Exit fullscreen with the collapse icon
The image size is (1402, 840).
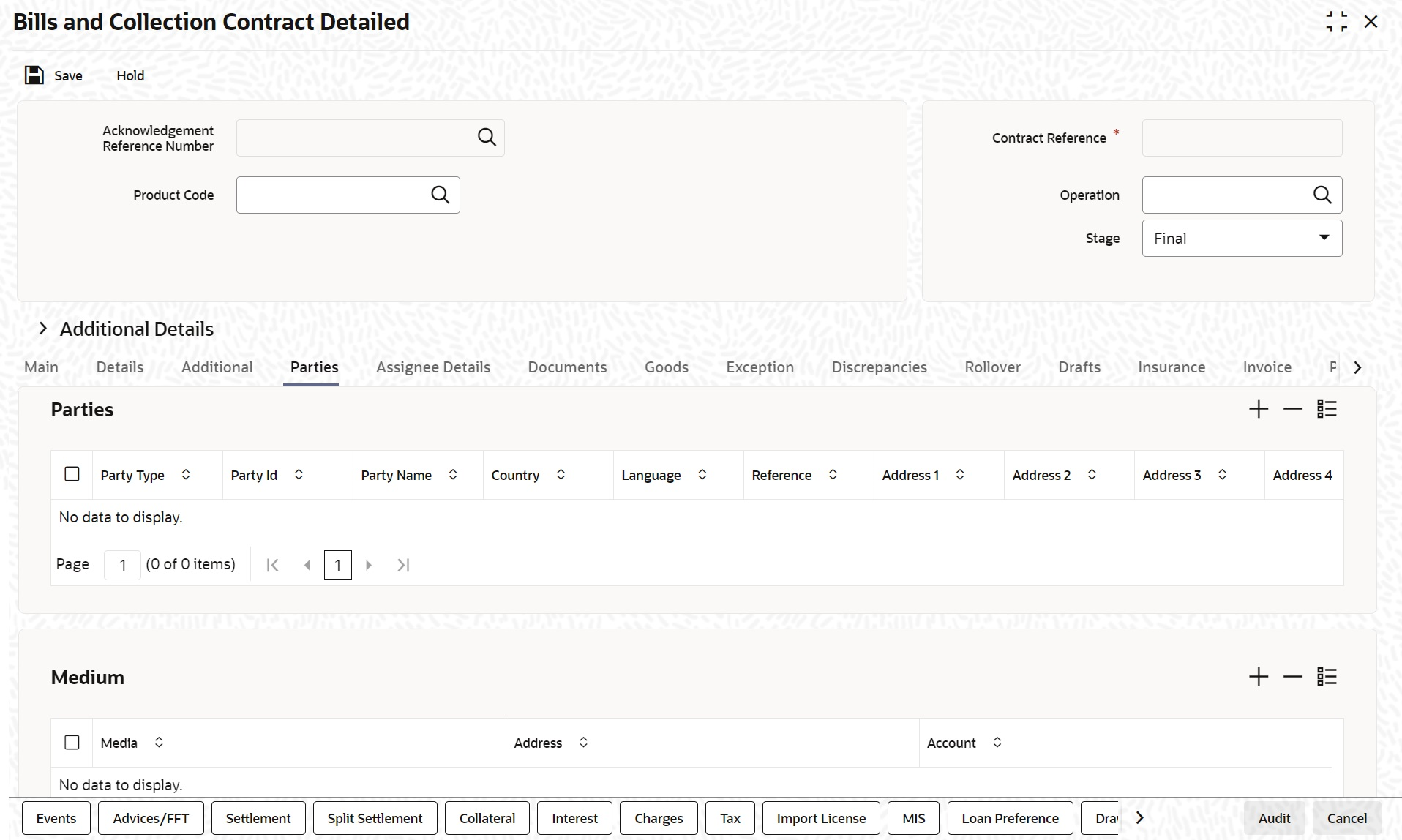click(x=1336, y=22)
